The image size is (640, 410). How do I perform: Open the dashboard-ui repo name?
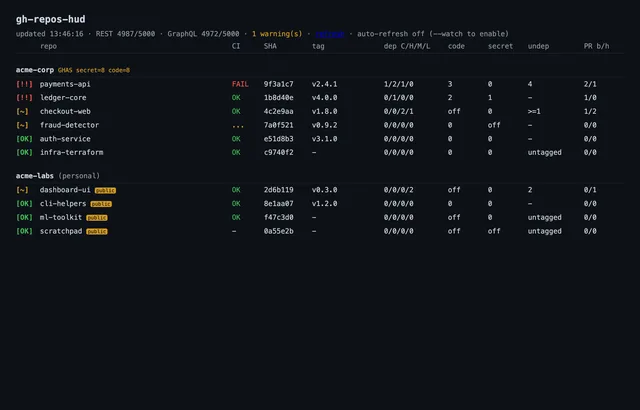(x=65, y=190)
